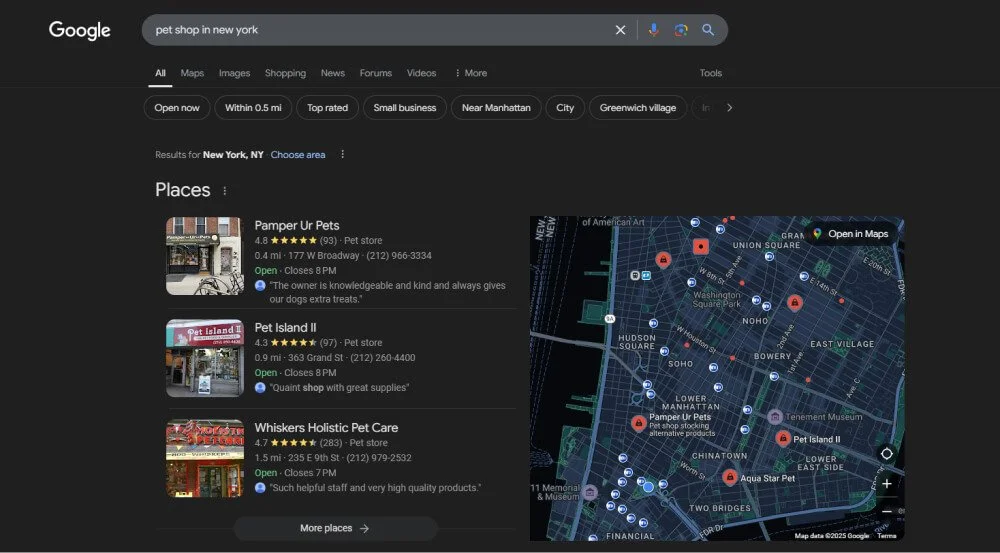The image size is (1000, 553).
Task: Apply the Small business filter chip
Action: [405, 108]
